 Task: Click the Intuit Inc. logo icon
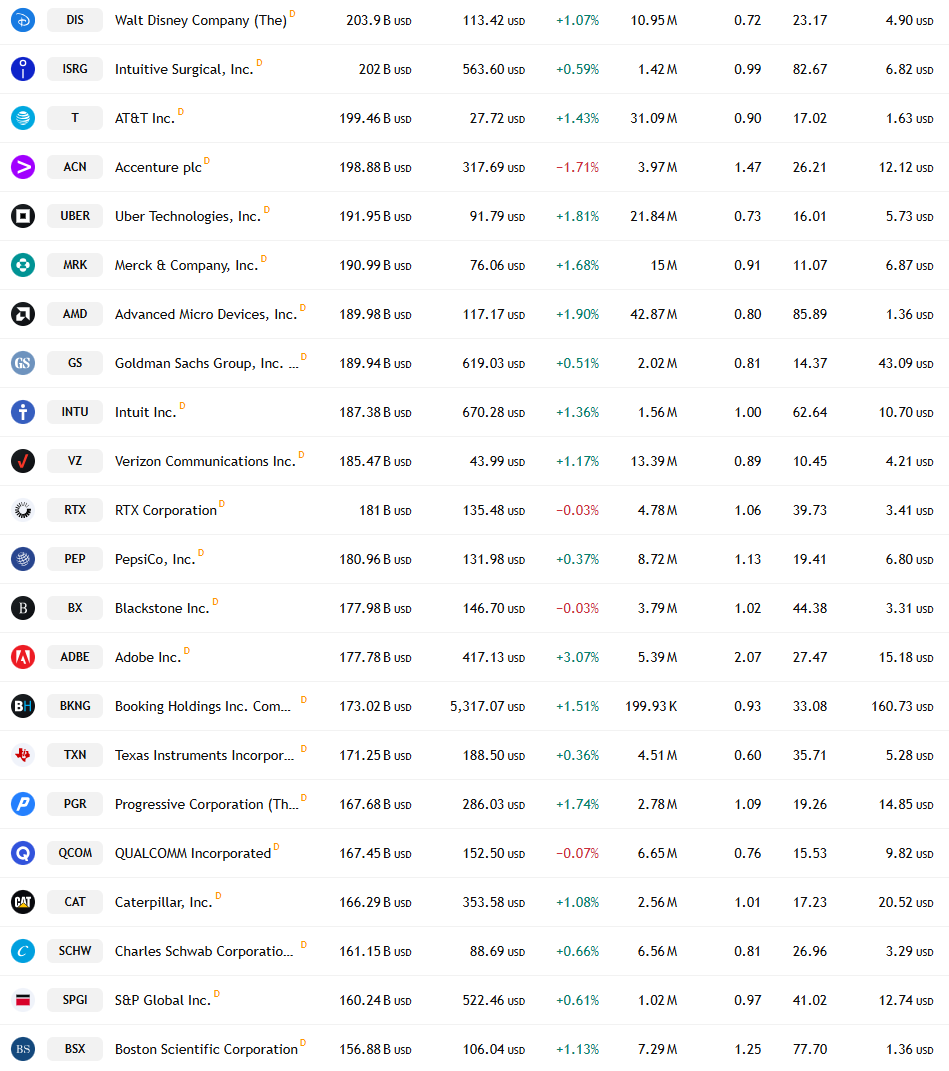[x=23, y=412]
